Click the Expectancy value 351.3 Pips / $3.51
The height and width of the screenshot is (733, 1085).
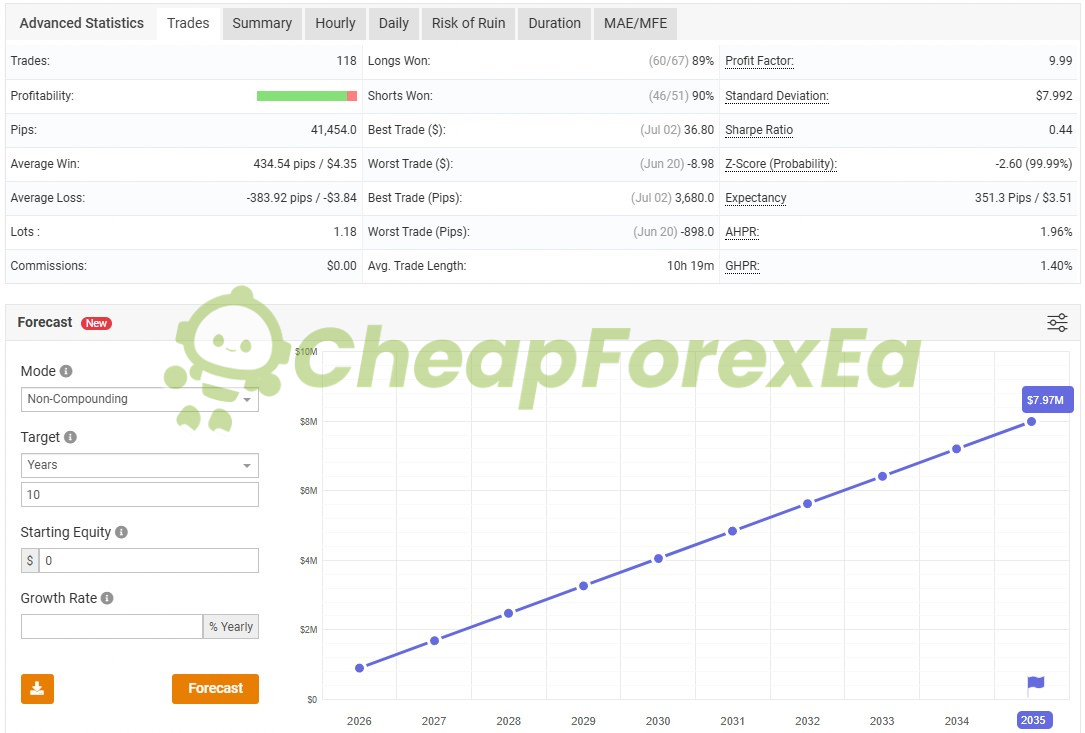(x=1023, y=198)
